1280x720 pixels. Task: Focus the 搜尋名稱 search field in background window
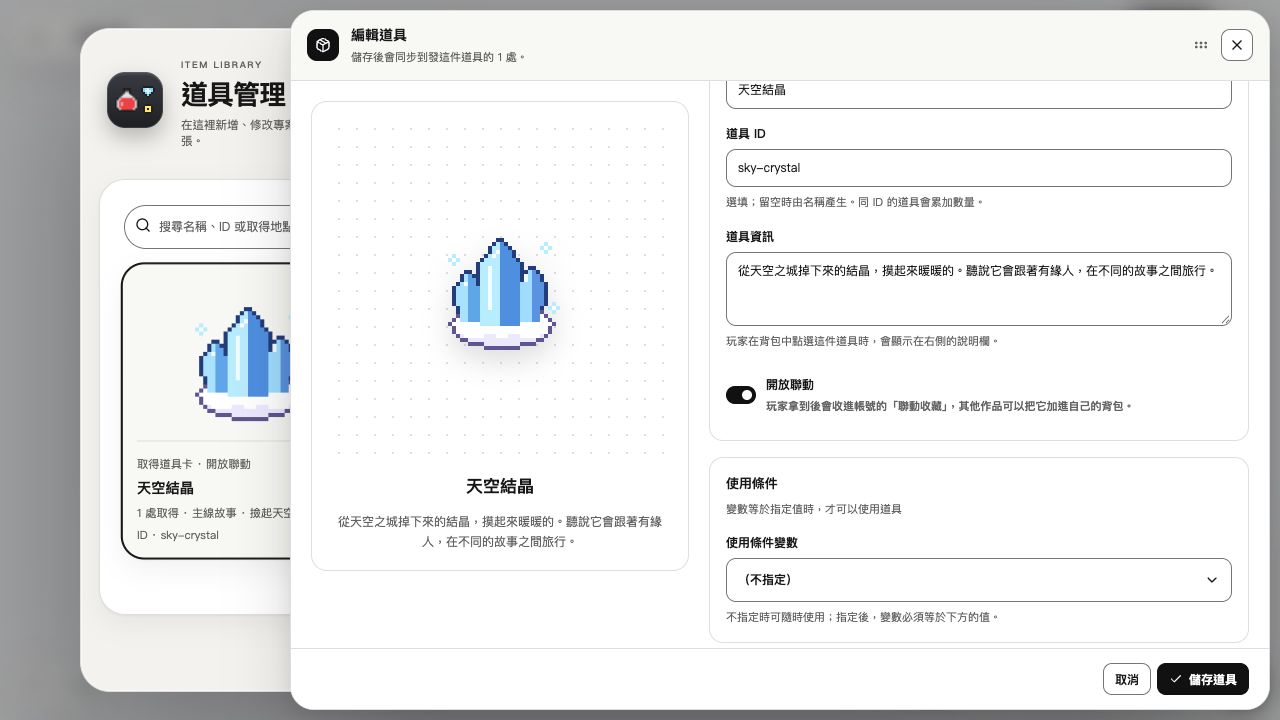[208, 227]
